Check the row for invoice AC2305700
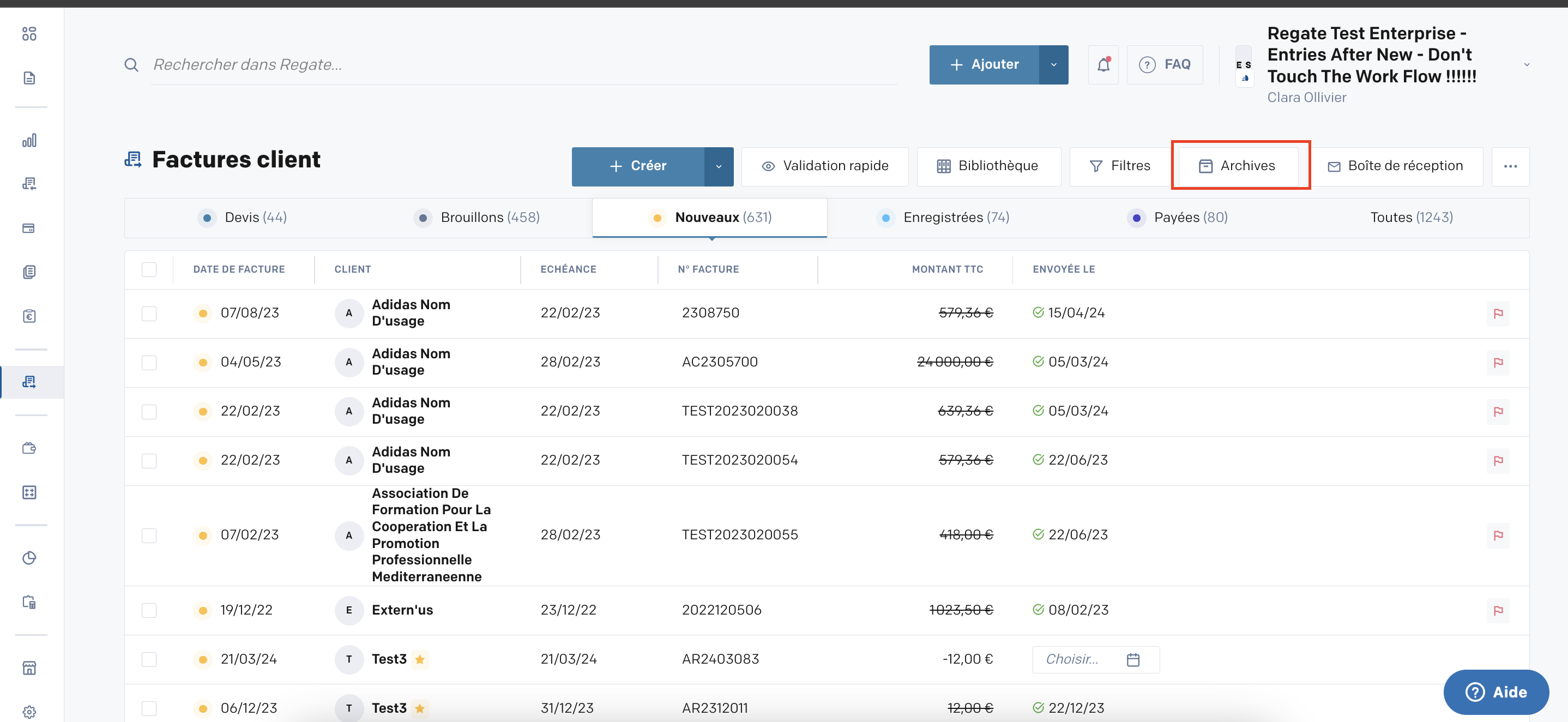Screen dimensions: 1568x722 pos(148,363)
